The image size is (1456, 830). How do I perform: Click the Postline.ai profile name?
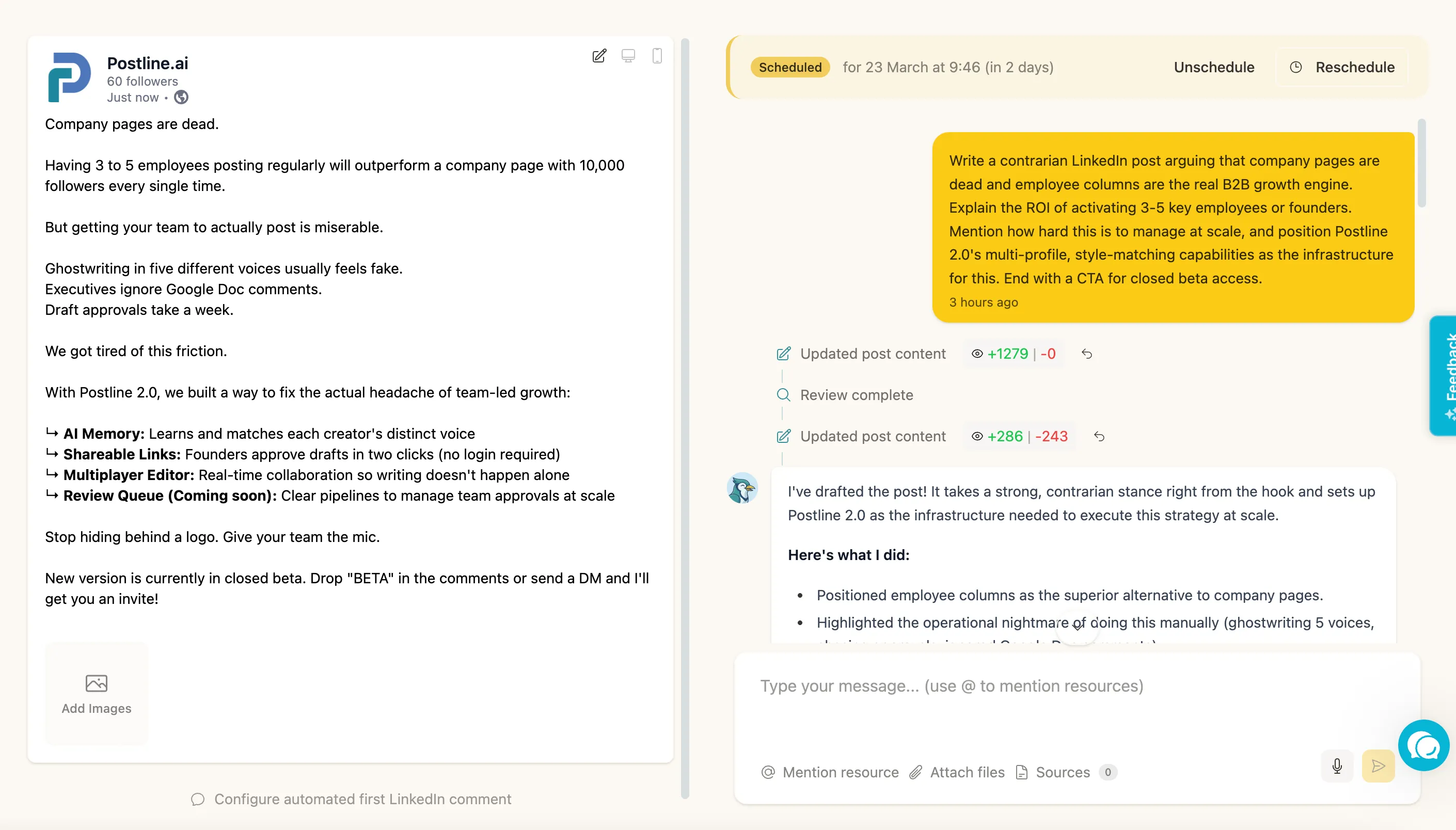coord(148,62)
